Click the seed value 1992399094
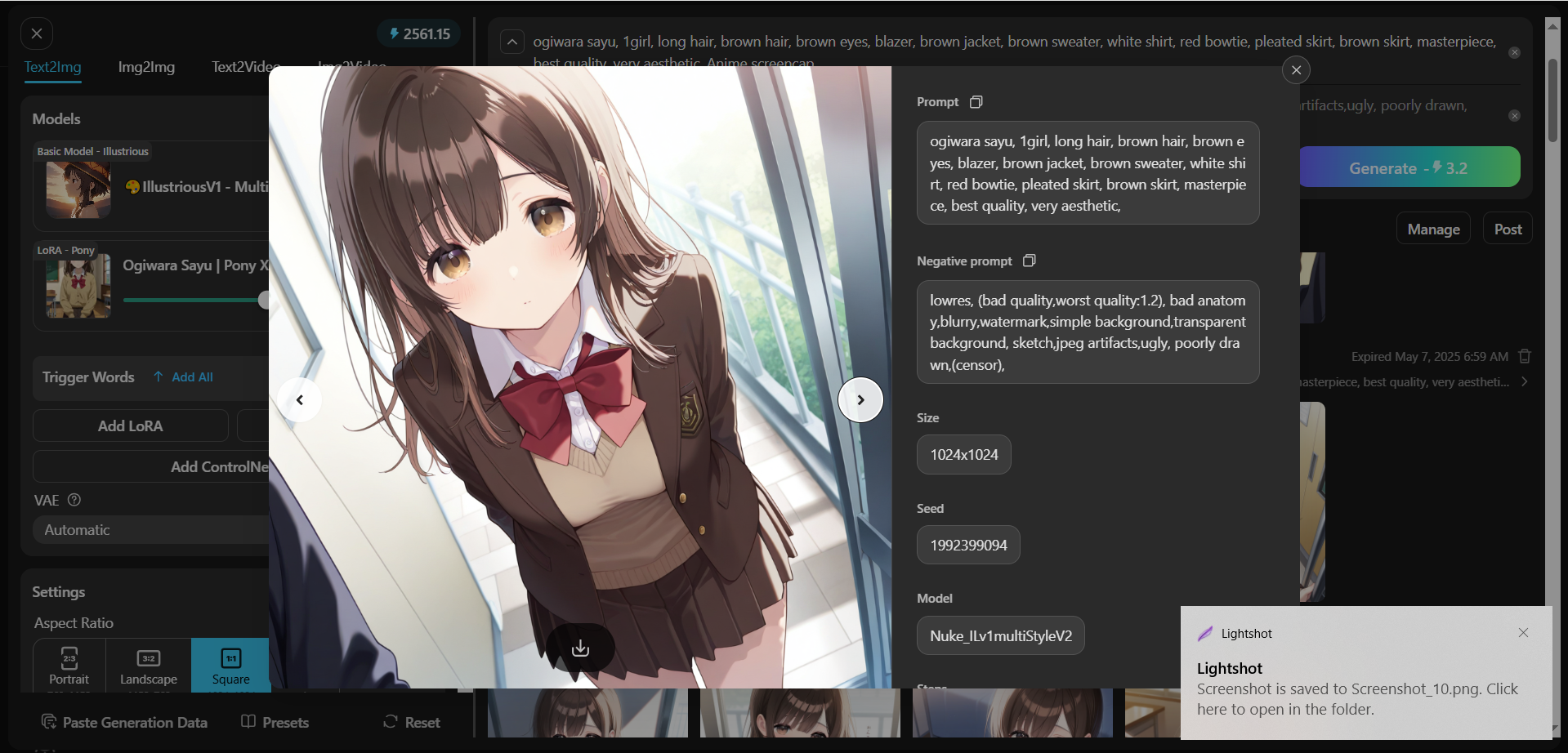This screenshot has height=753, width=1568. coord(968,545)
